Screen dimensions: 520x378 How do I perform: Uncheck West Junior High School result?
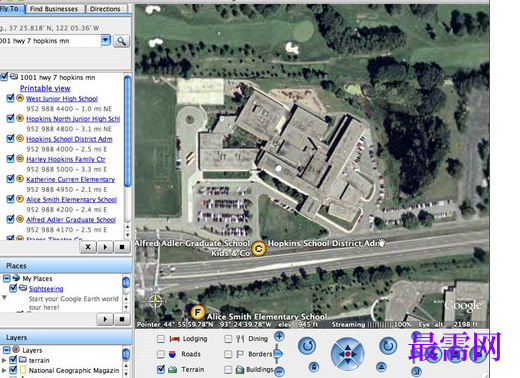coord(10,98)
